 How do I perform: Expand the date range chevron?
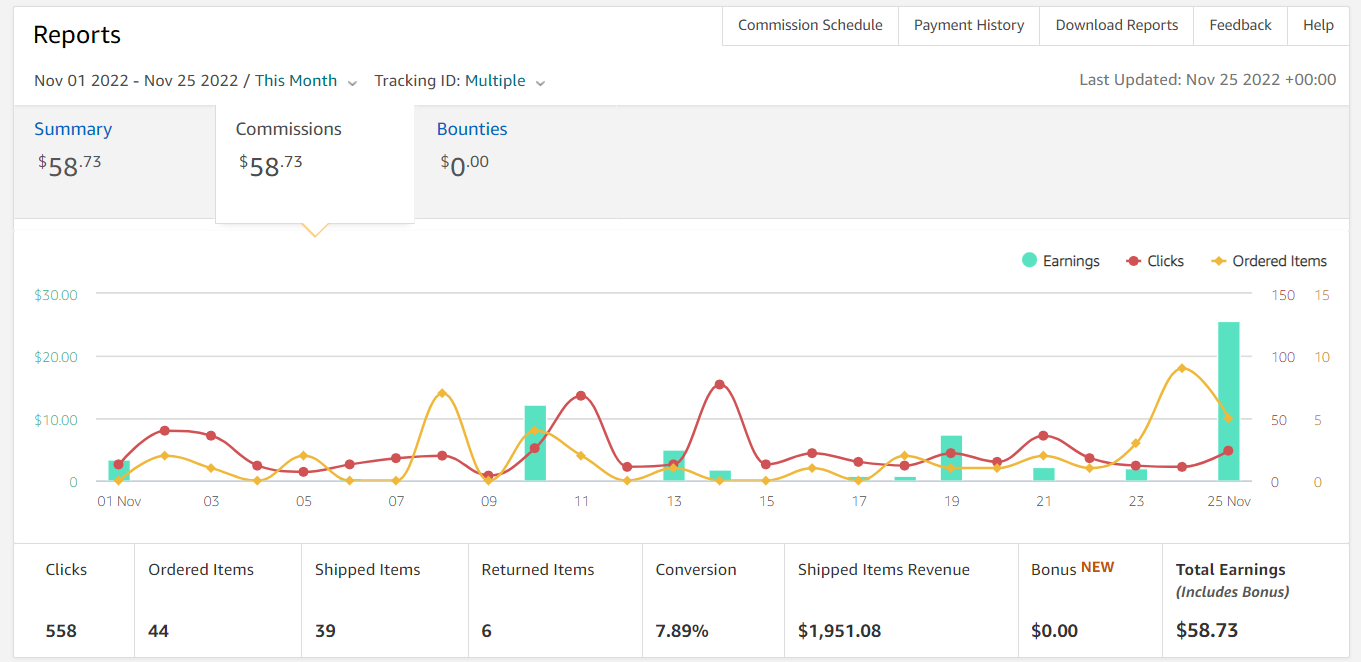pos(352,83)
